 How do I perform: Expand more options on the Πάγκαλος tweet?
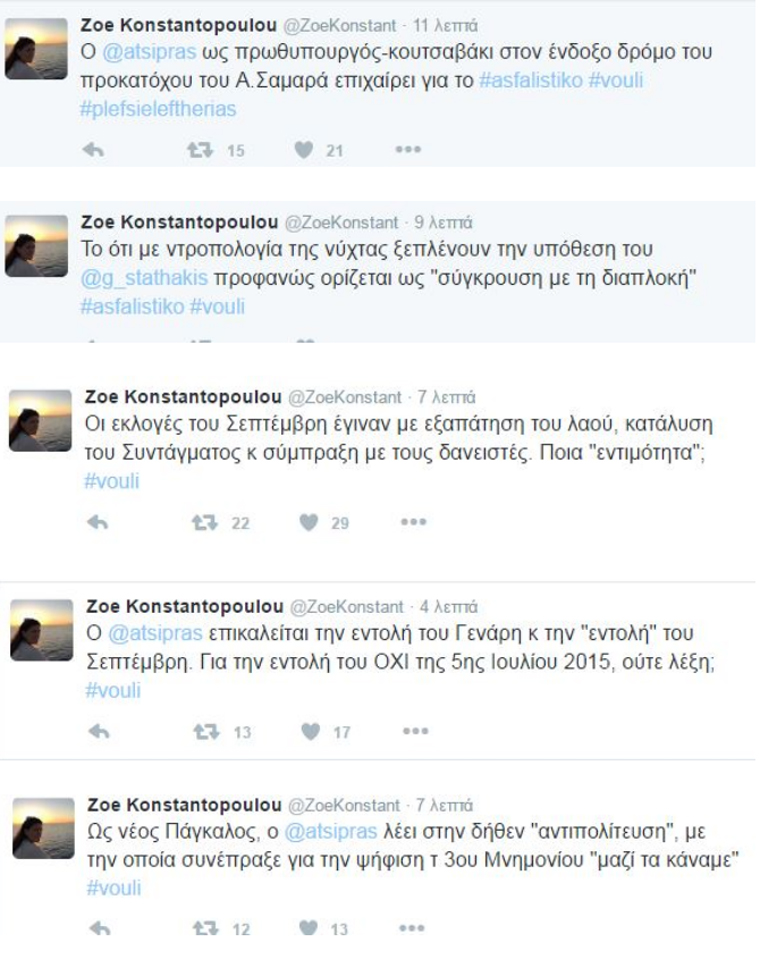click(x=411, y=928)
